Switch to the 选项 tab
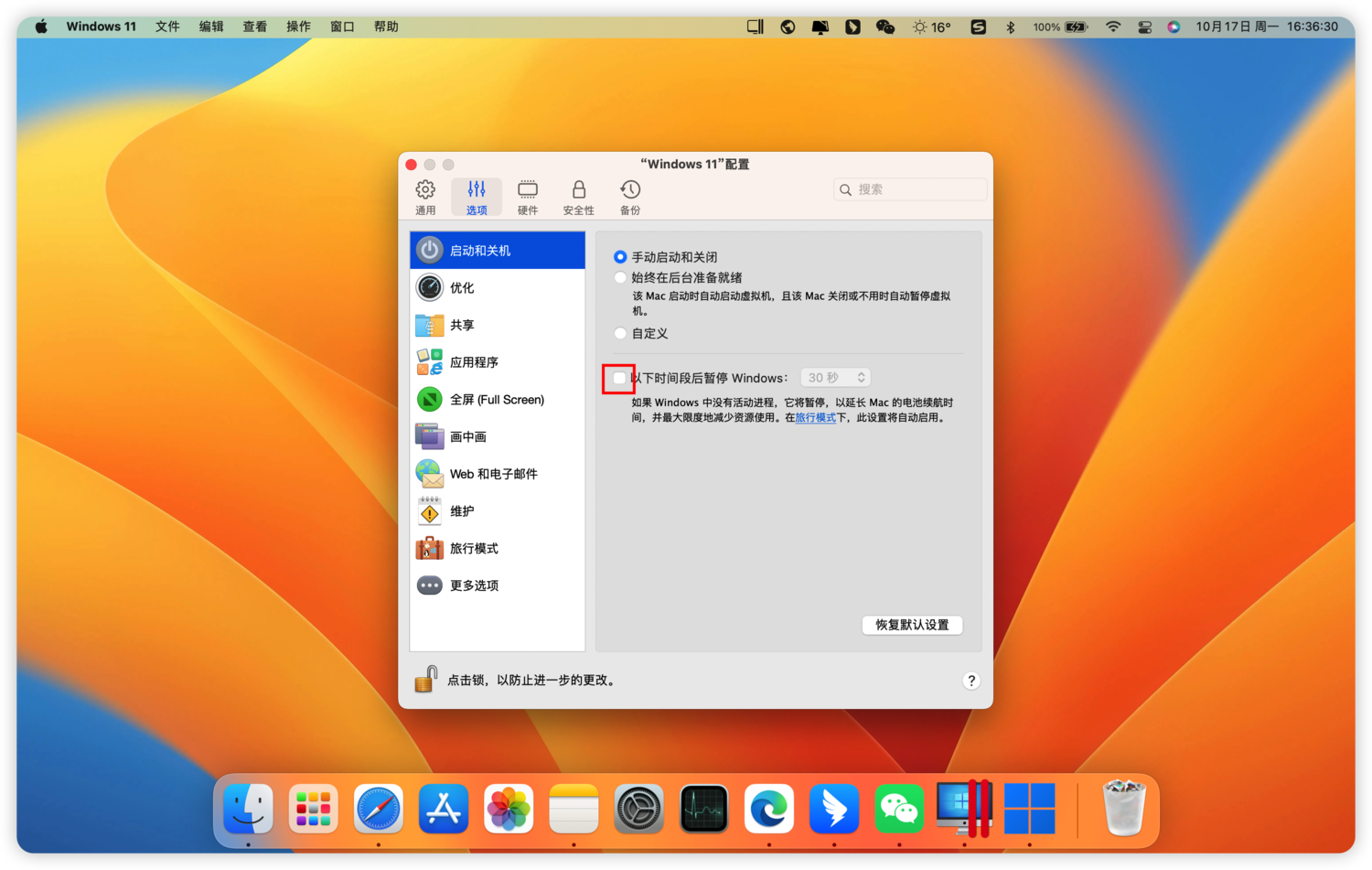 [477, 197]
